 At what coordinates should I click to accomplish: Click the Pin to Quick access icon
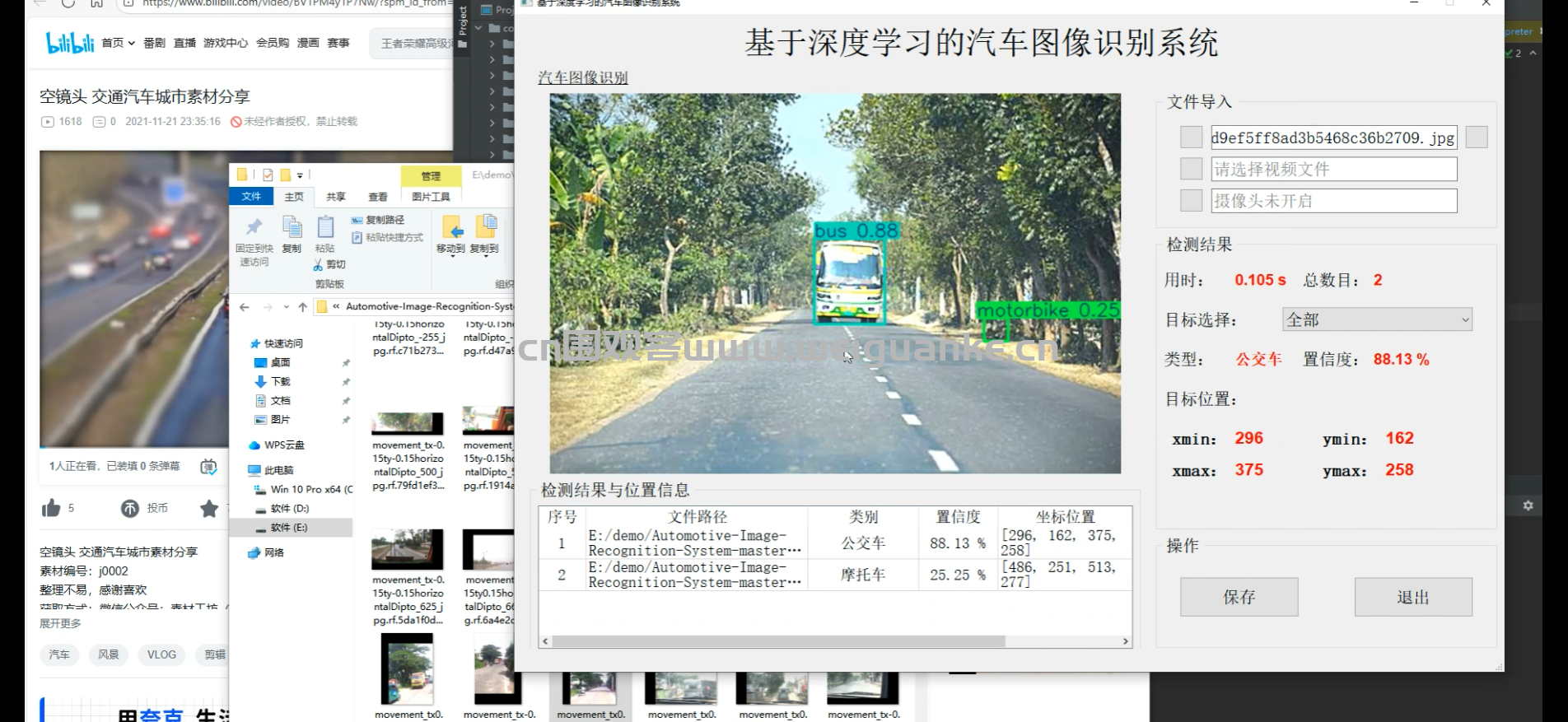click(254, 227)
